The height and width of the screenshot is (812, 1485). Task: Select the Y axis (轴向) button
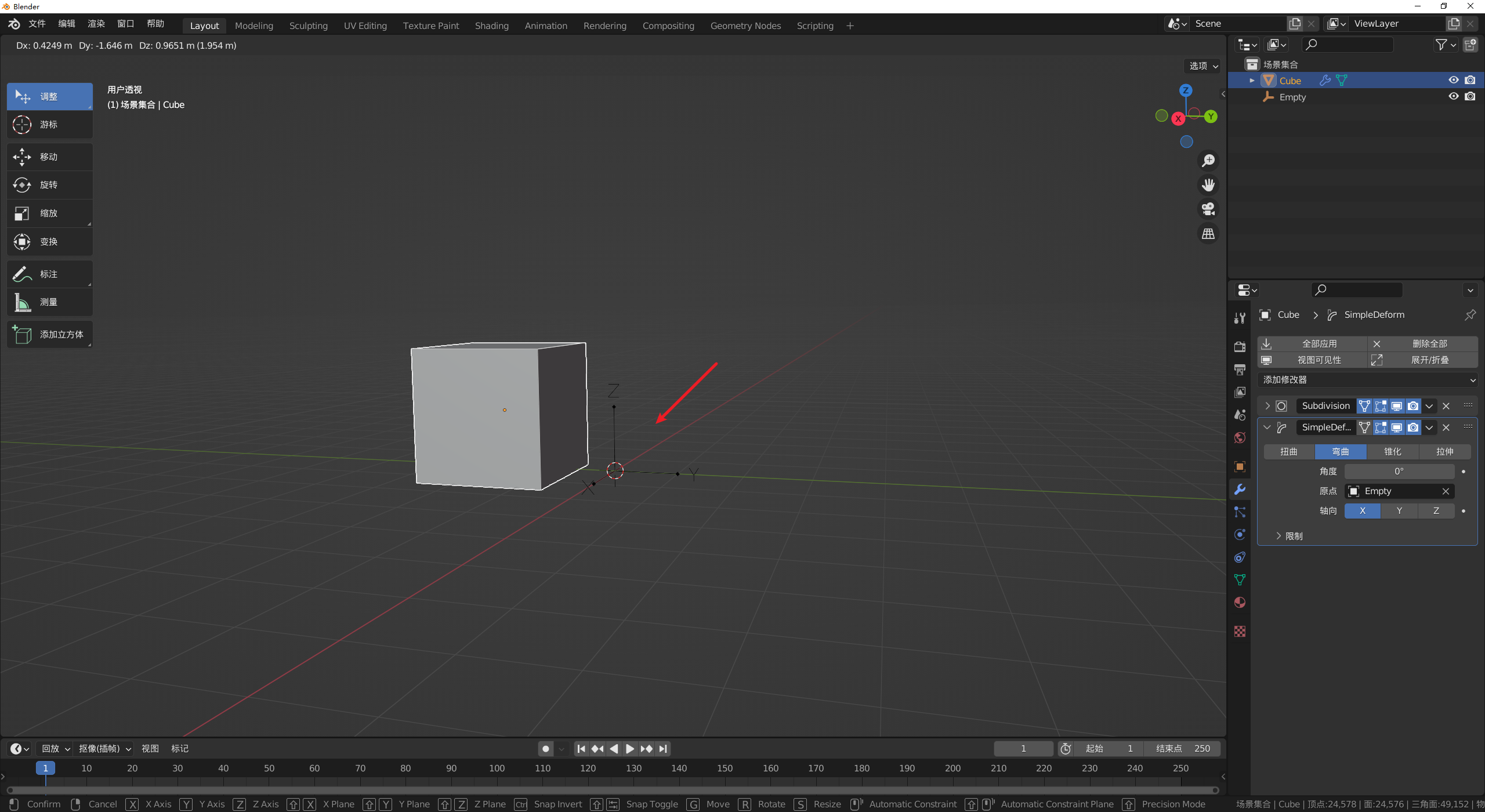[1399, 511]
